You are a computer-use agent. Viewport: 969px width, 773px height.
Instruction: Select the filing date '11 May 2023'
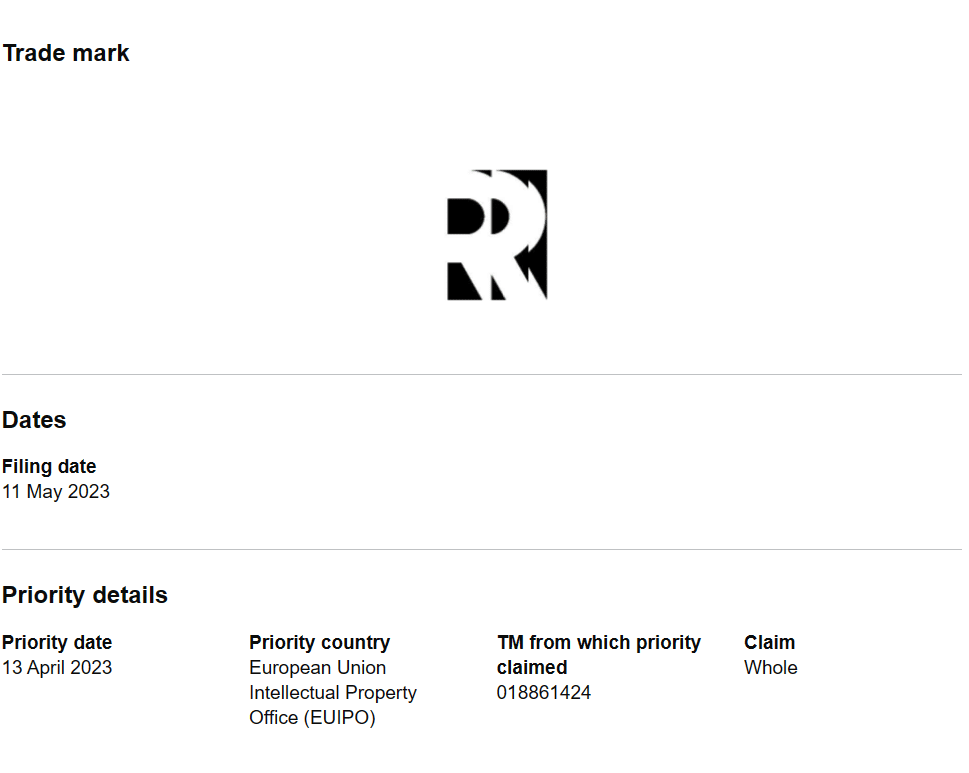point(56,492)
